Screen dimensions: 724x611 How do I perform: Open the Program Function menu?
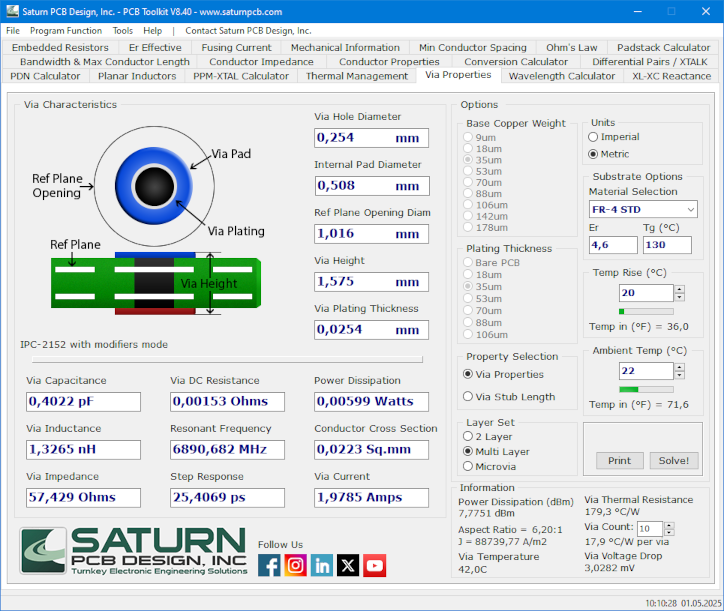[66, 30]
